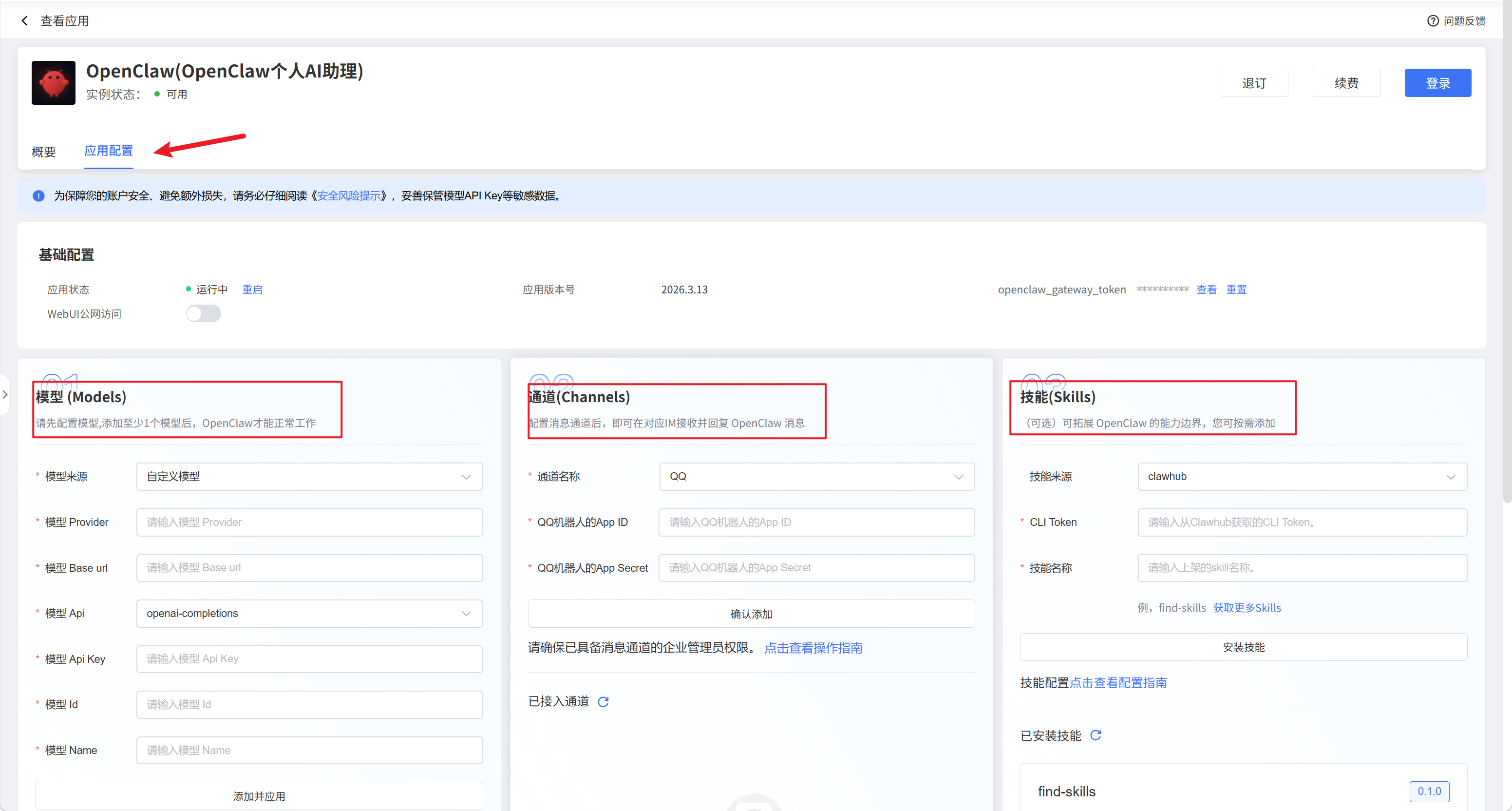Click 重启 next to 运行中
Screen dimensions: 1512x811
252,290
